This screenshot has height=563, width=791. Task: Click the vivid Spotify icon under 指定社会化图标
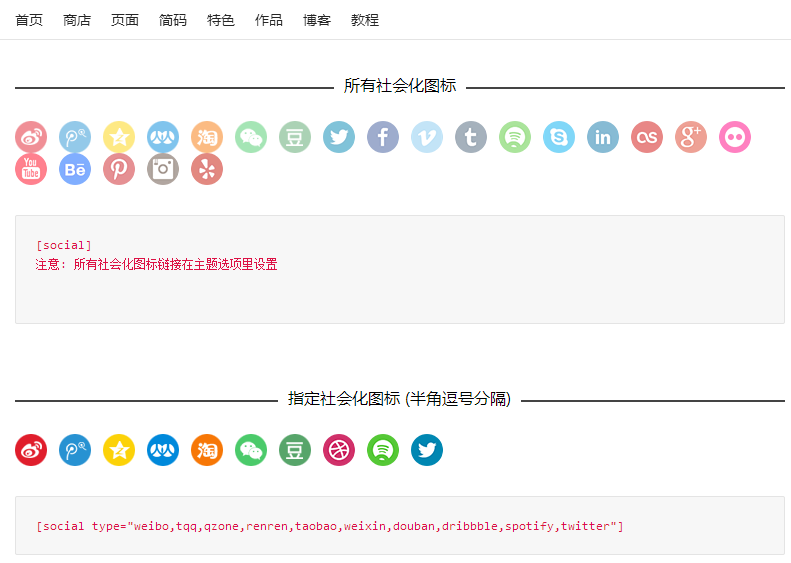(383, 450)
